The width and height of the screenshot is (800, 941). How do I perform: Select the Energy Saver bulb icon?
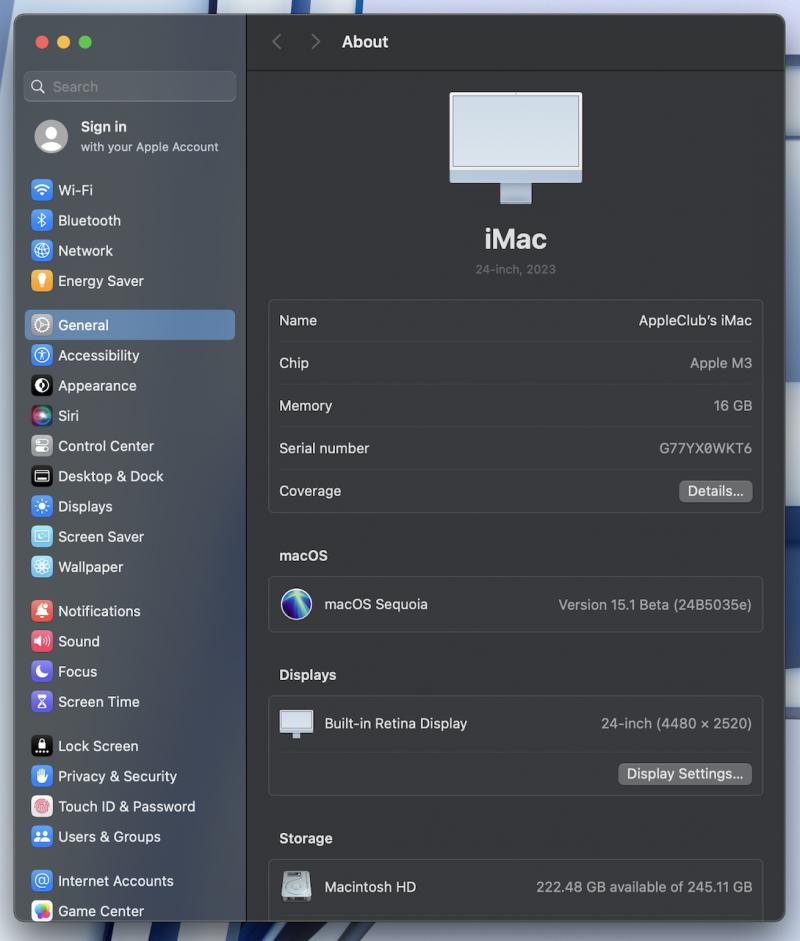(x=42, y=281)
